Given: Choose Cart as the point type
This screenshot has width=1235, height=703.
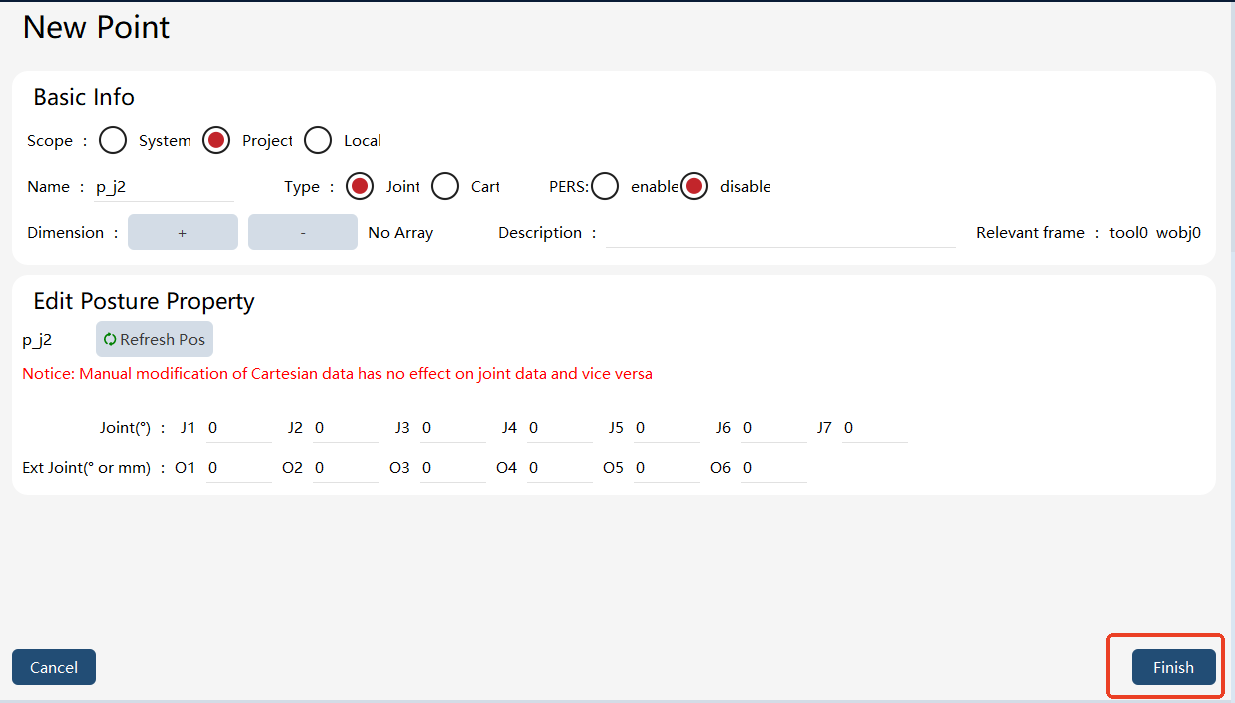Looking at the screenshot, I should click(x=445, y=186).
